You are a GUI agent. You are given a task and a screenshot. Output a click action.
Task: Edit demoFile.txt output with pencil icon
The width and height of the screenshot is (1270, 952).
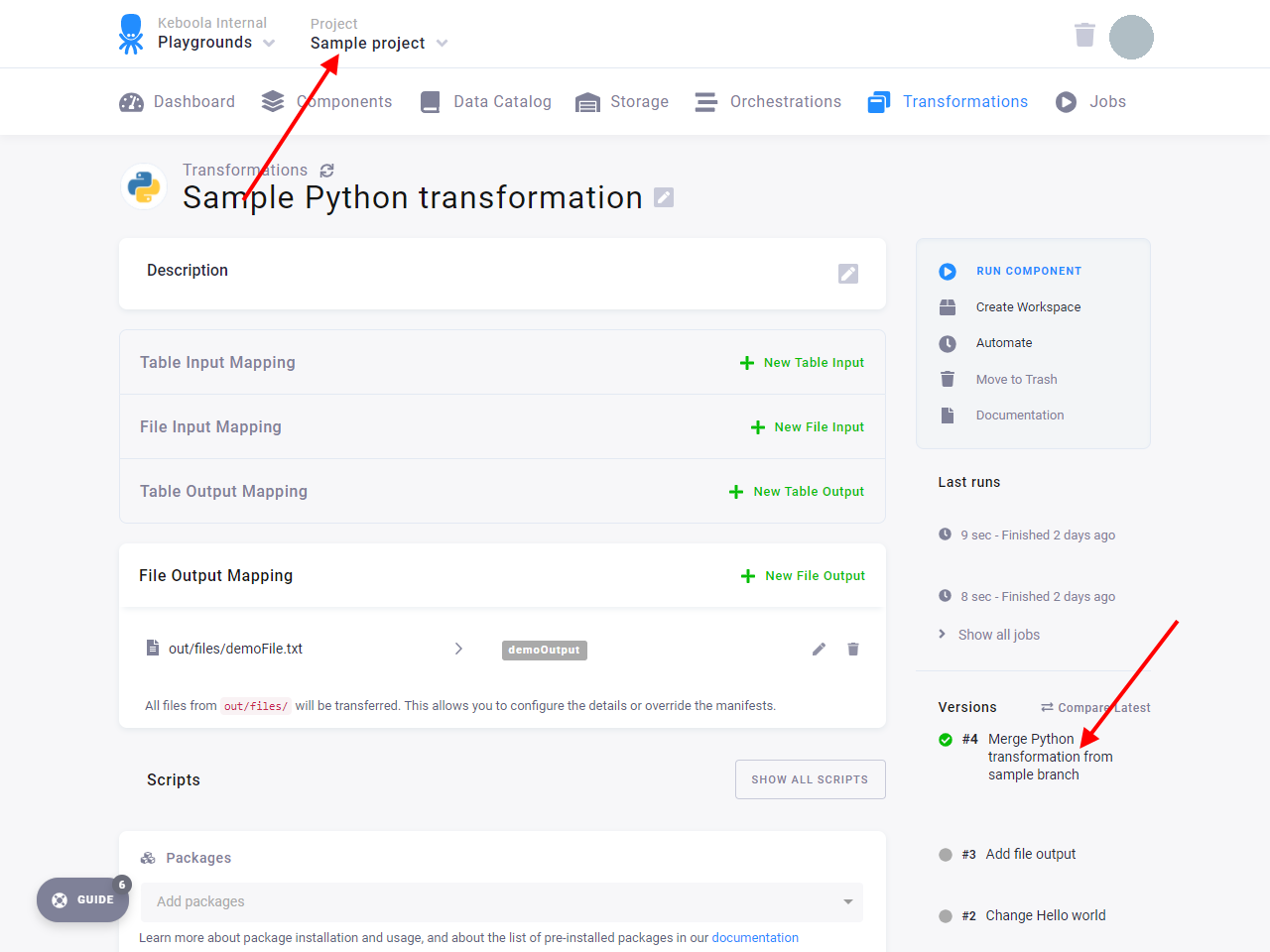pos(819,649)
